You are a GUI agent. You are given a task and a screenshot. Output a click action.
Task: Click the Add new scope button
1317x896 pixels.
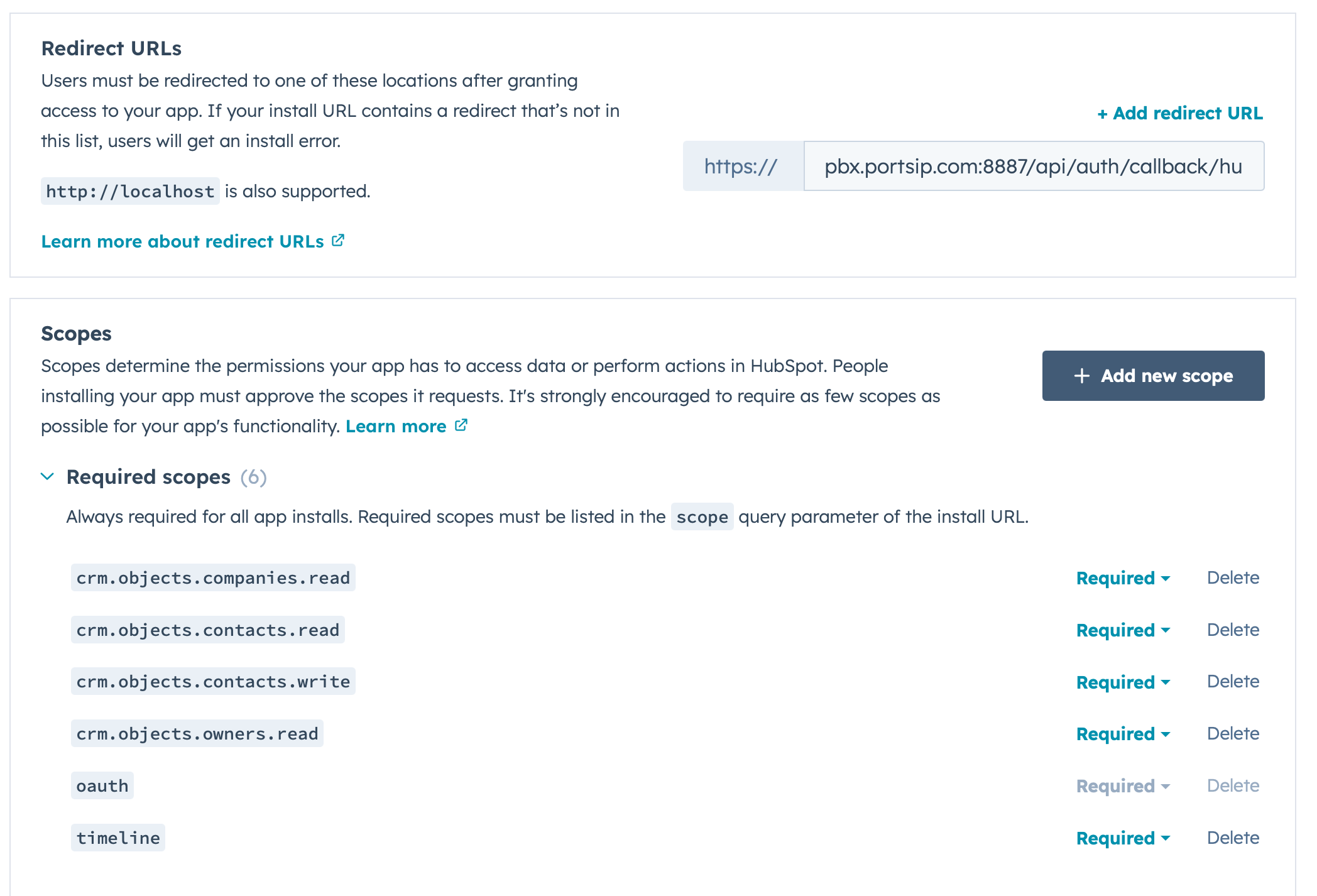click(x=1153, y=376)
